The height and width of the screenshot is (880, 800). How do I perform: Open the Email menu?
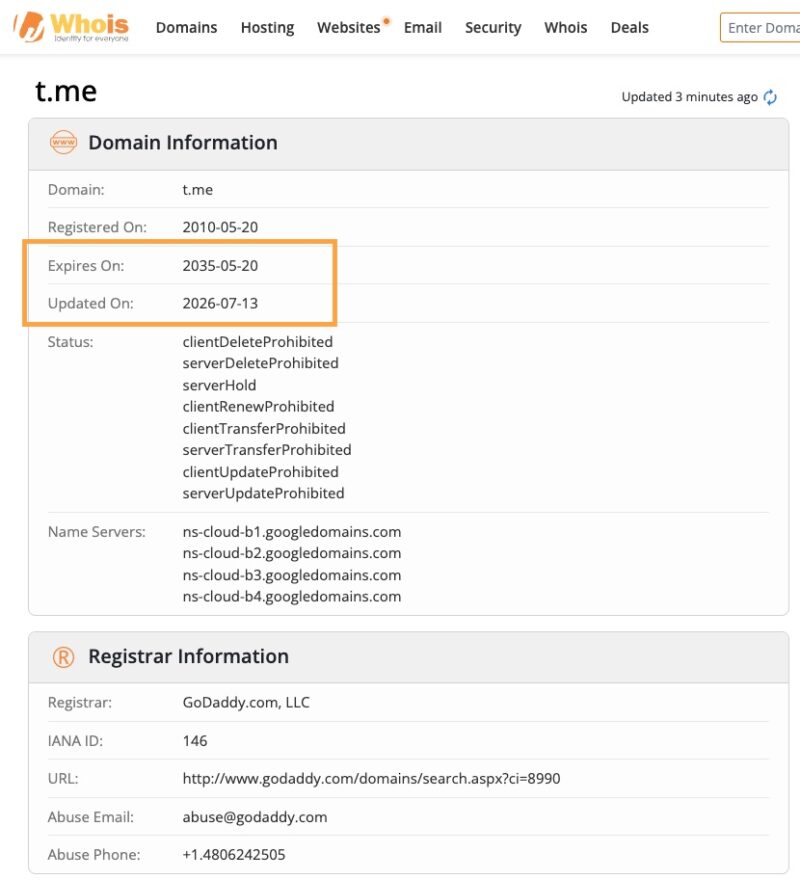click(423, 28)
